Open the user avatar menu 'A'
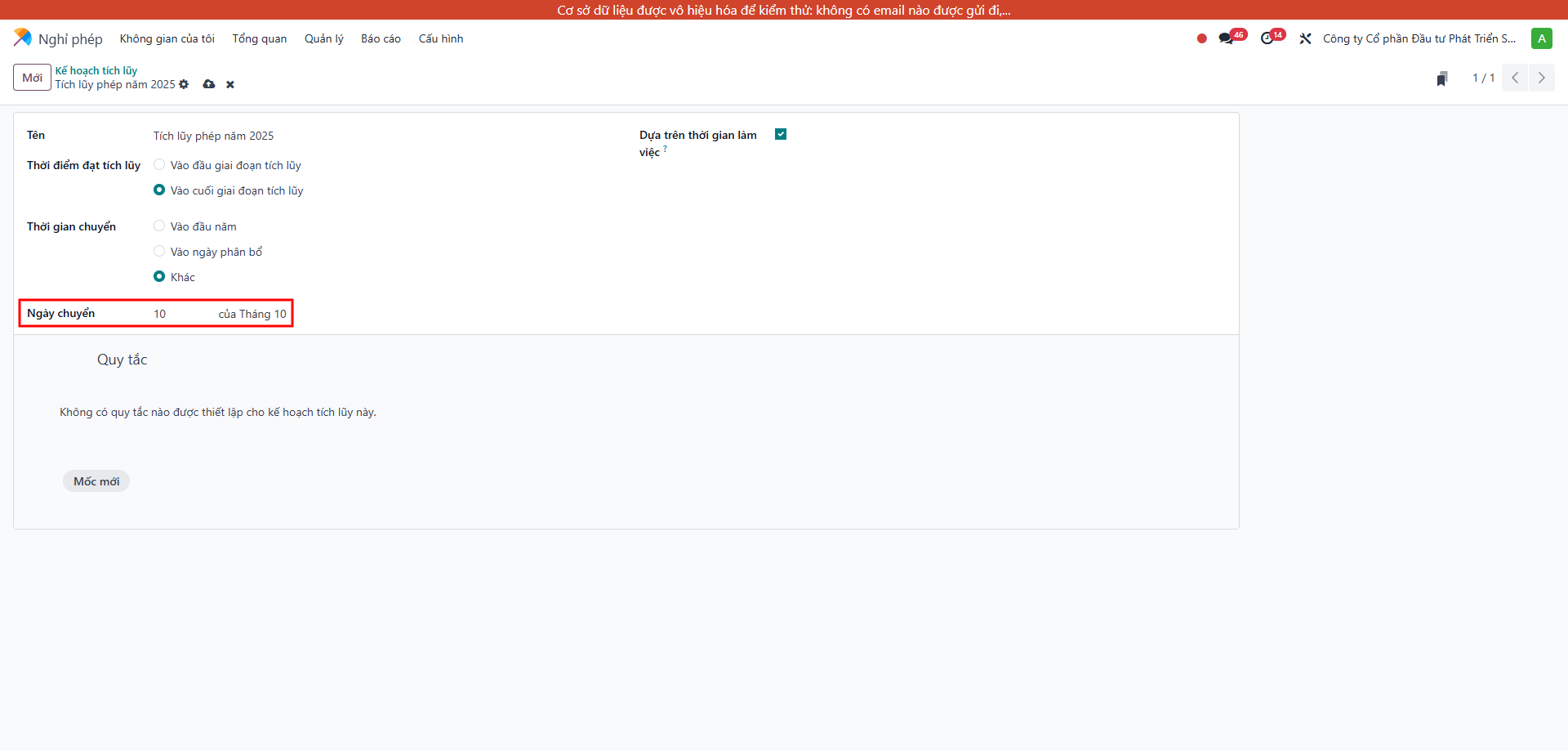Image resolution: width=1568 pixels, height=751 pixels. [1541, 38]
